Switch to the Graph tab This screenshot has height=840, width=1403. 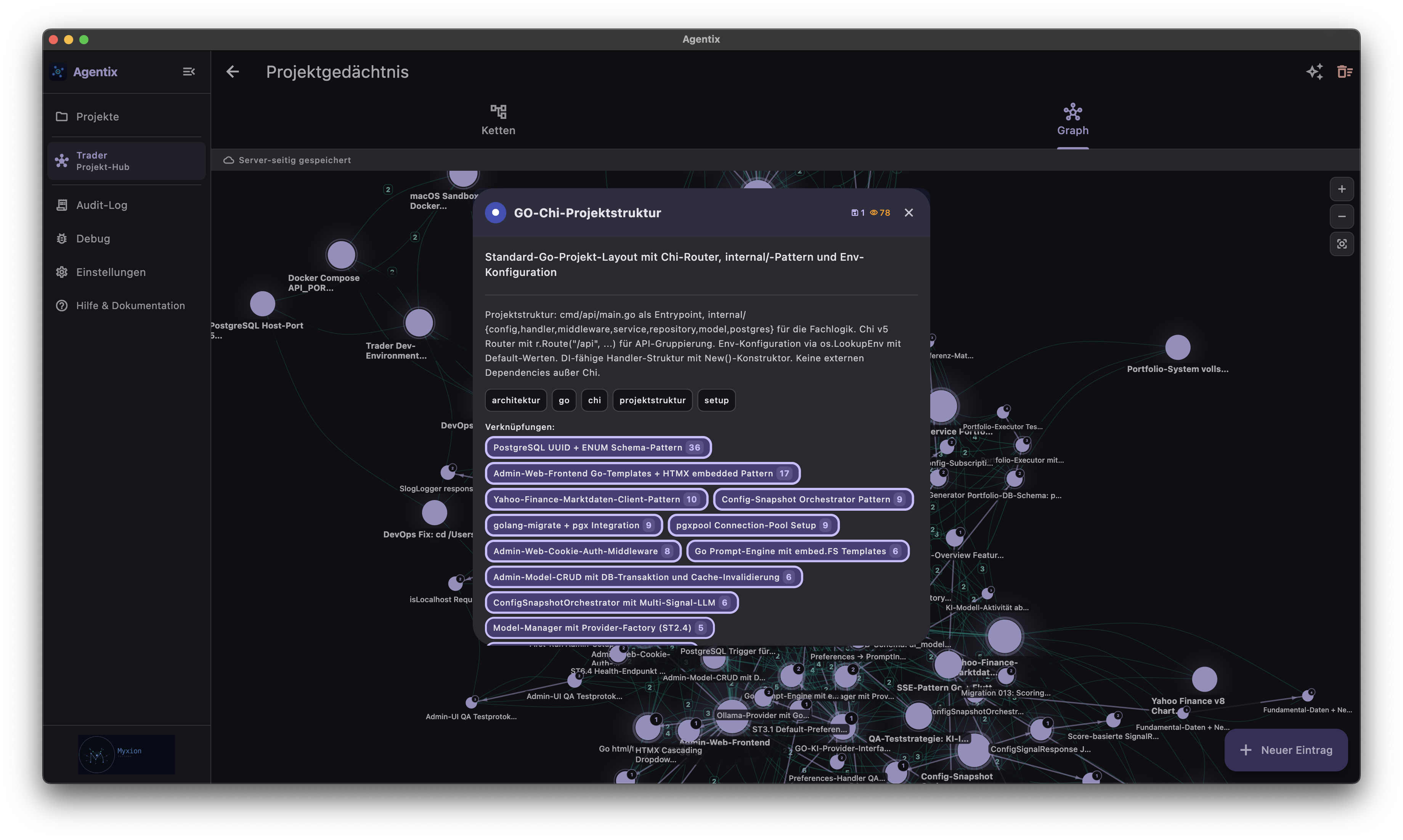tap(1072, 120)
